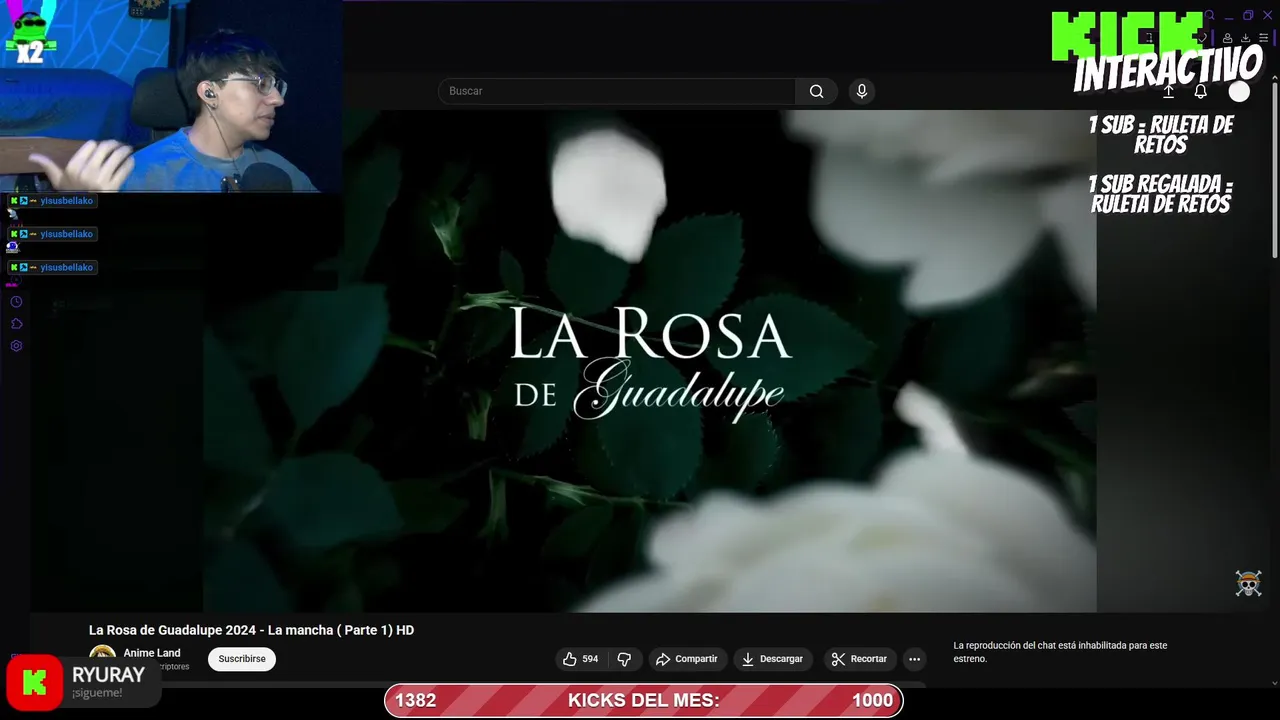This screenshot has height=720, width=1280.
Task: Click Recortar clip button
Action: [x=859, y=659]
